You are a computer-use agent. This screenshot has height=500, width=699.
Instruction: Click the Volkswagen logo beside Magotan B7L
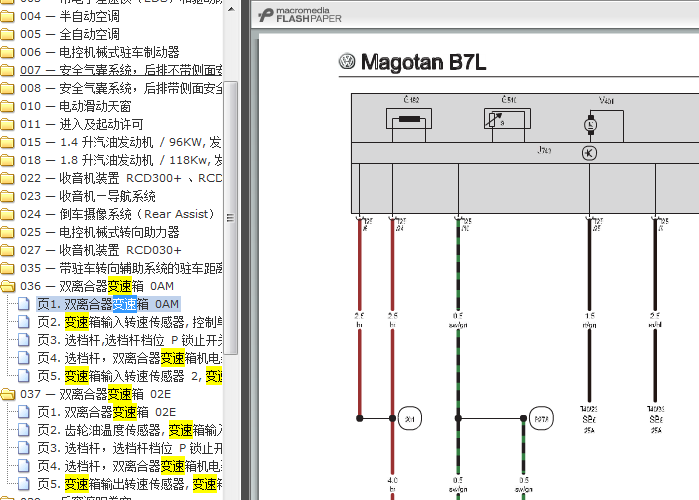coord(347,61)
